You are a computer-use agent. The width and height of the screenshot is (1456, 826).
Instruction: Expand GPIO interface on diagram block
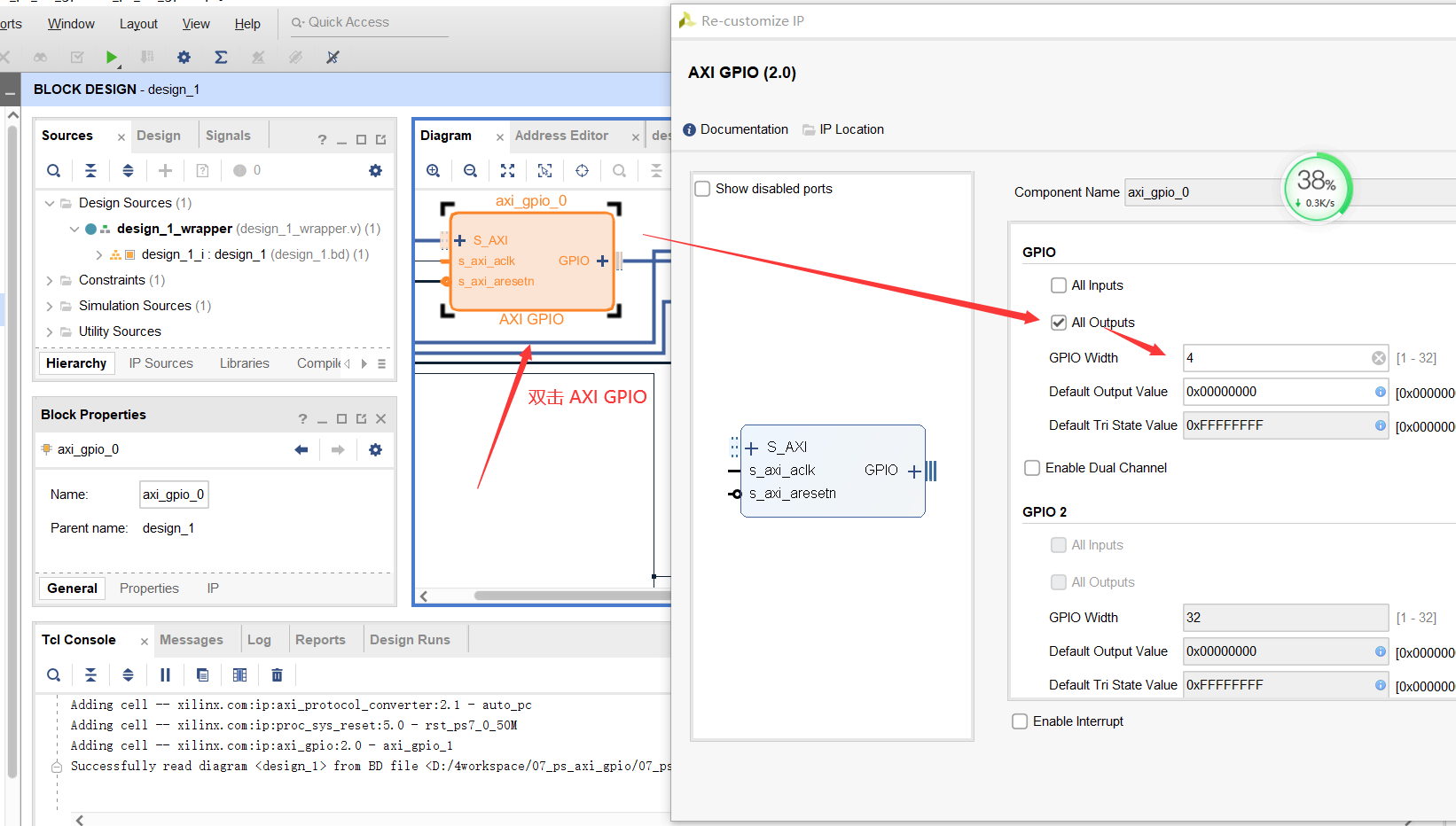[x=603, y=261]
